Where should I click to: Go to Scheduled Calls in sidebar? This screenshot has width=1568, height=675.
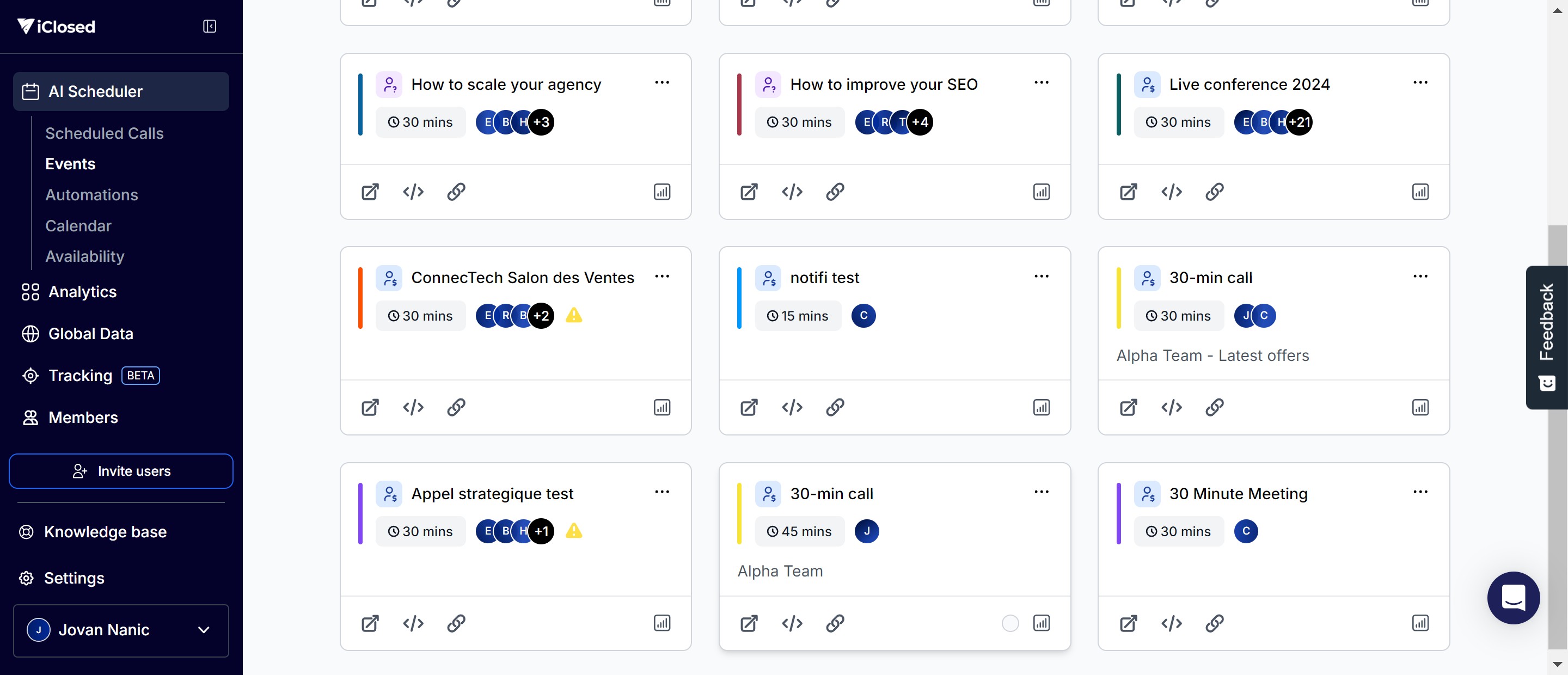[104, 133]
